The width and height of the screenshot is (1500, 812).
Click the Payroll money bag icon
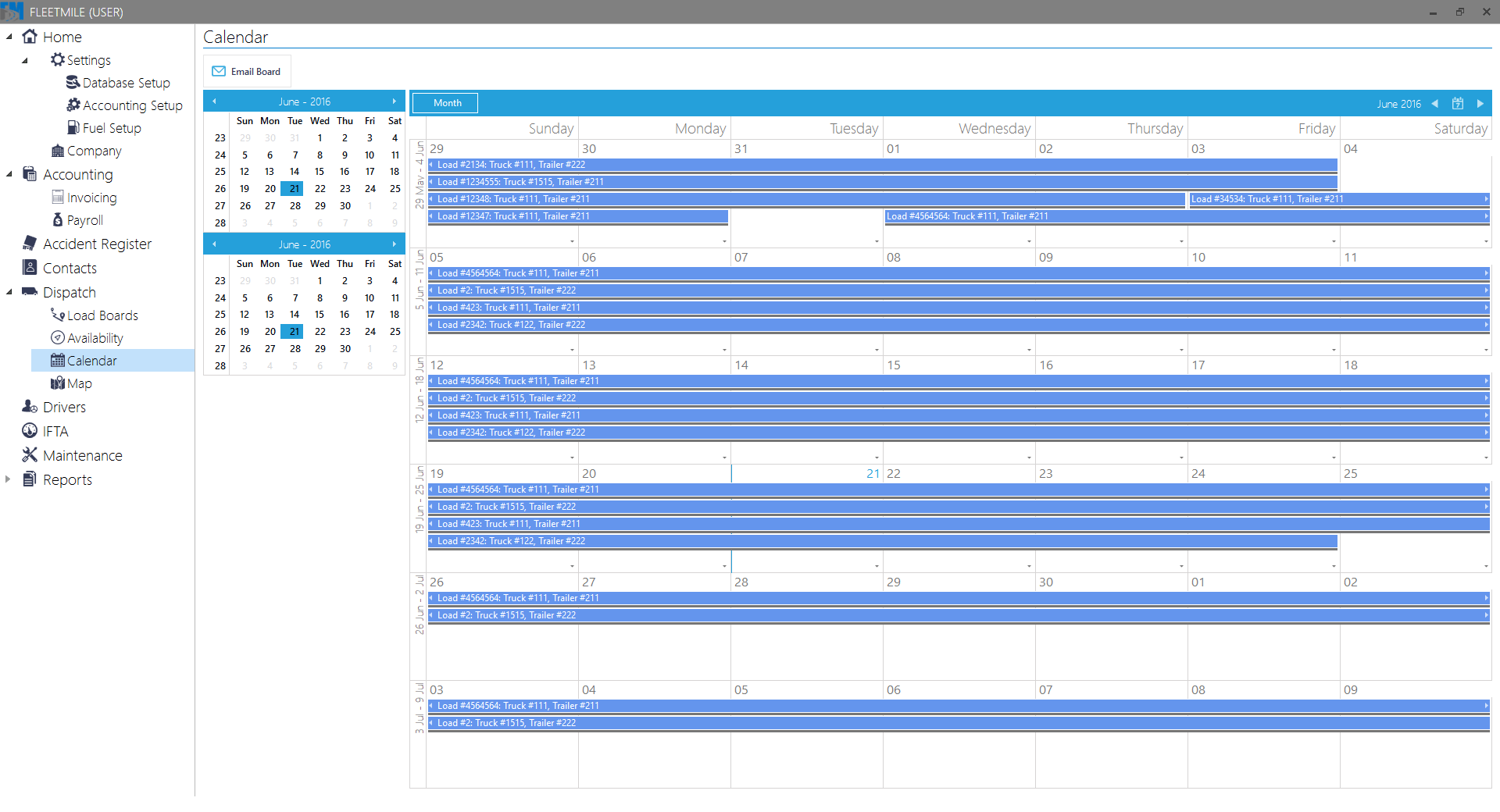click(x=58, y=220)
